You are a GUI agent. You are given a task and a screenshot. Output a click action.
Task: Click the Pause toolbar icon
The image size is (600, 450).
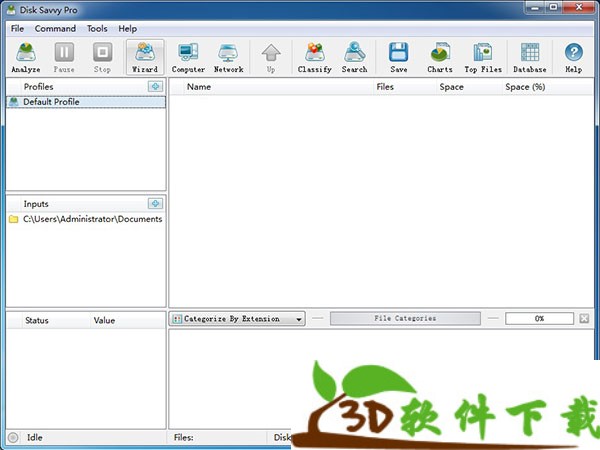click(64, 57)
